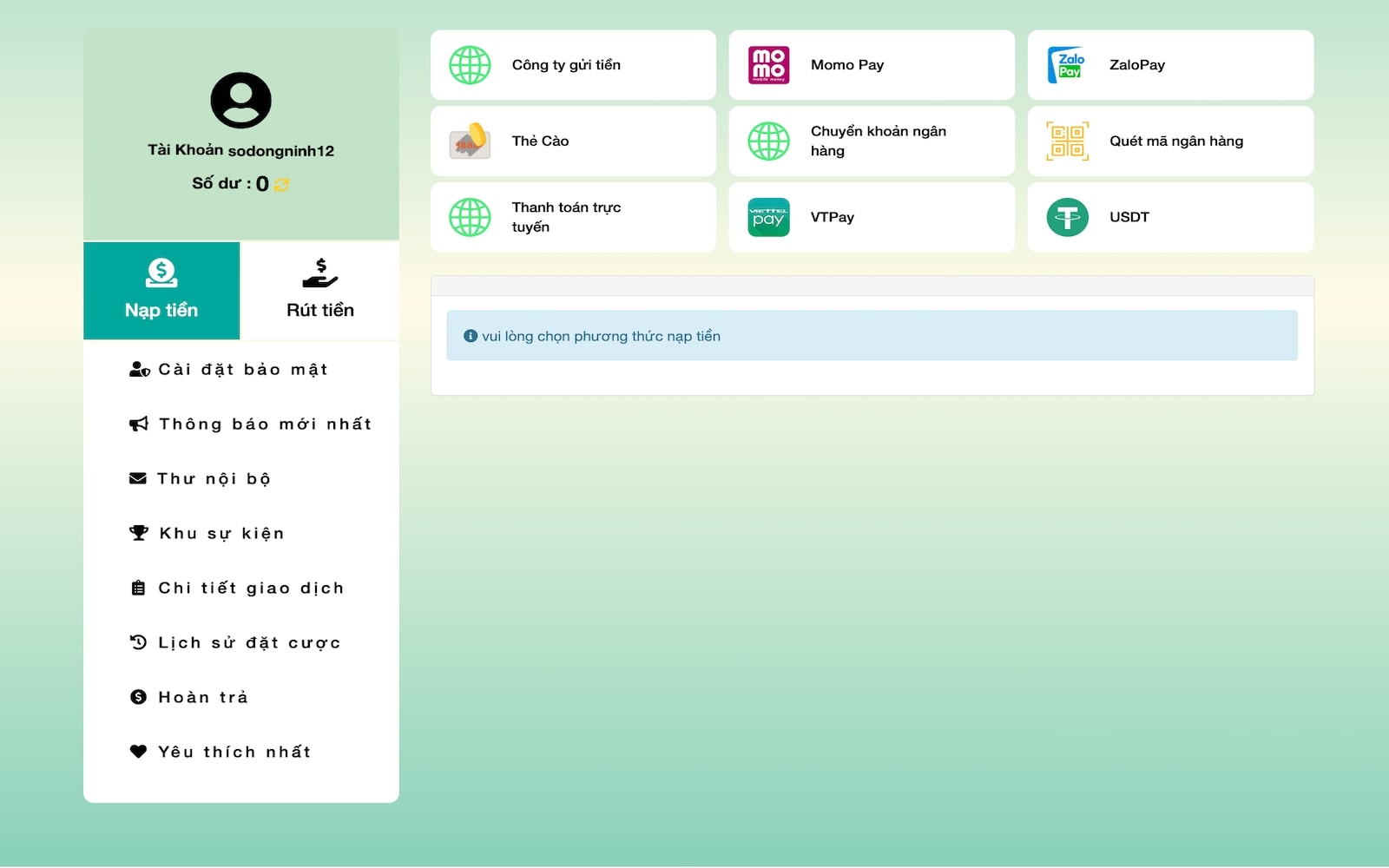Click the Số dư balance text
This screenshot has height=868, width=1389.
(x=230, y=184)
